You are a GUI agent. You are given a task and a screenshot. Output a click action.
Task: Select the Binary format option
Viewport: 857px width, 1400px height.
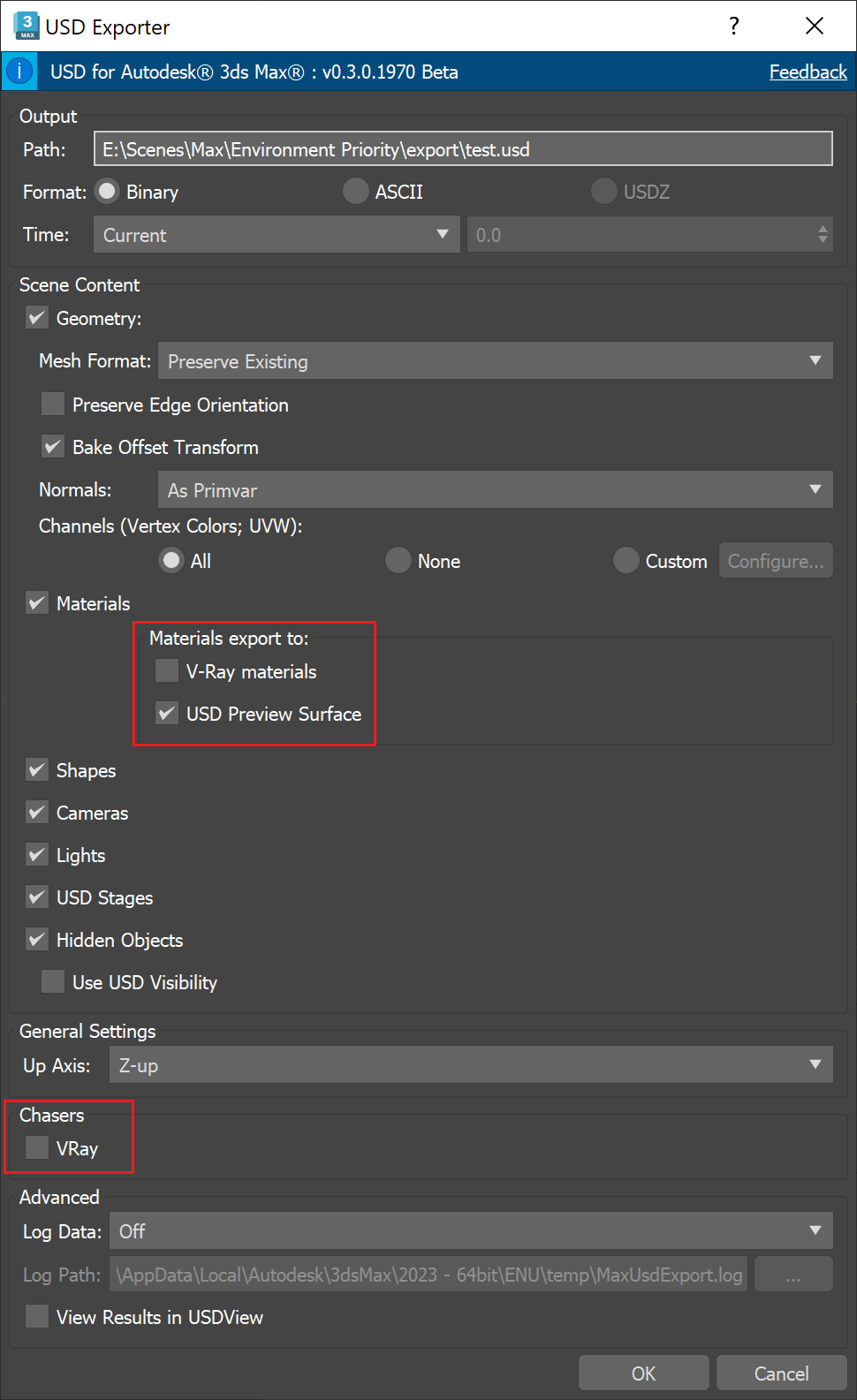[107, 192]
